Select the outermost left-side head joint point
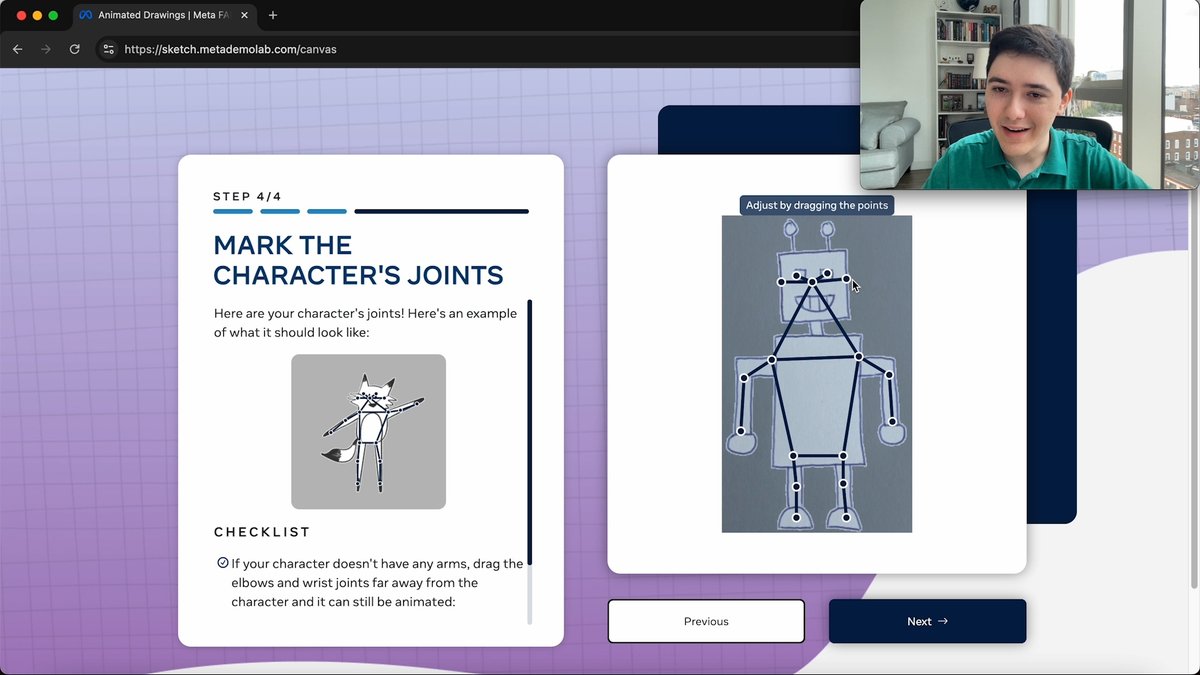 [781, 282]
